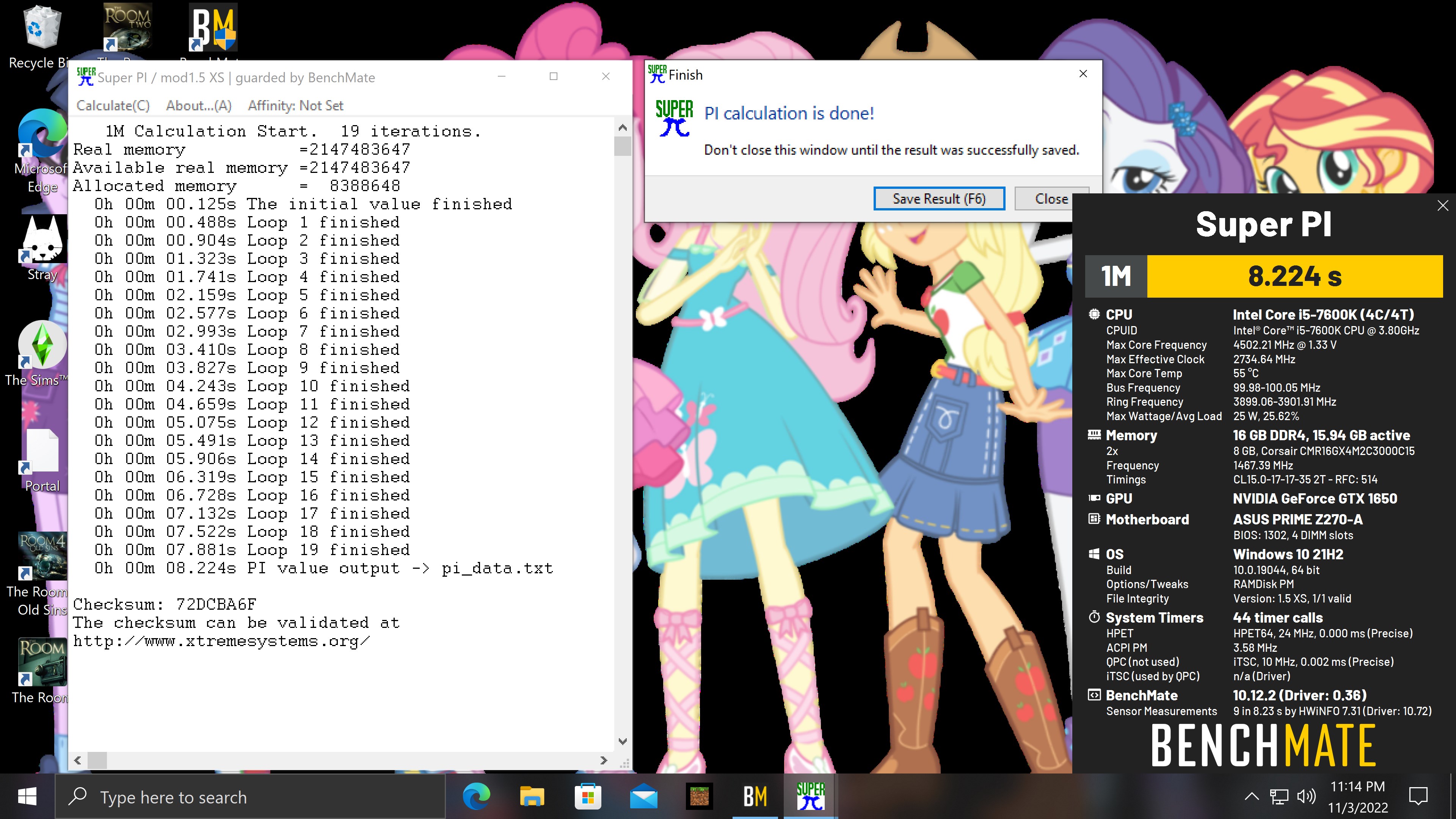
Task: Click the Super PI window title icon
Action: 85,77
